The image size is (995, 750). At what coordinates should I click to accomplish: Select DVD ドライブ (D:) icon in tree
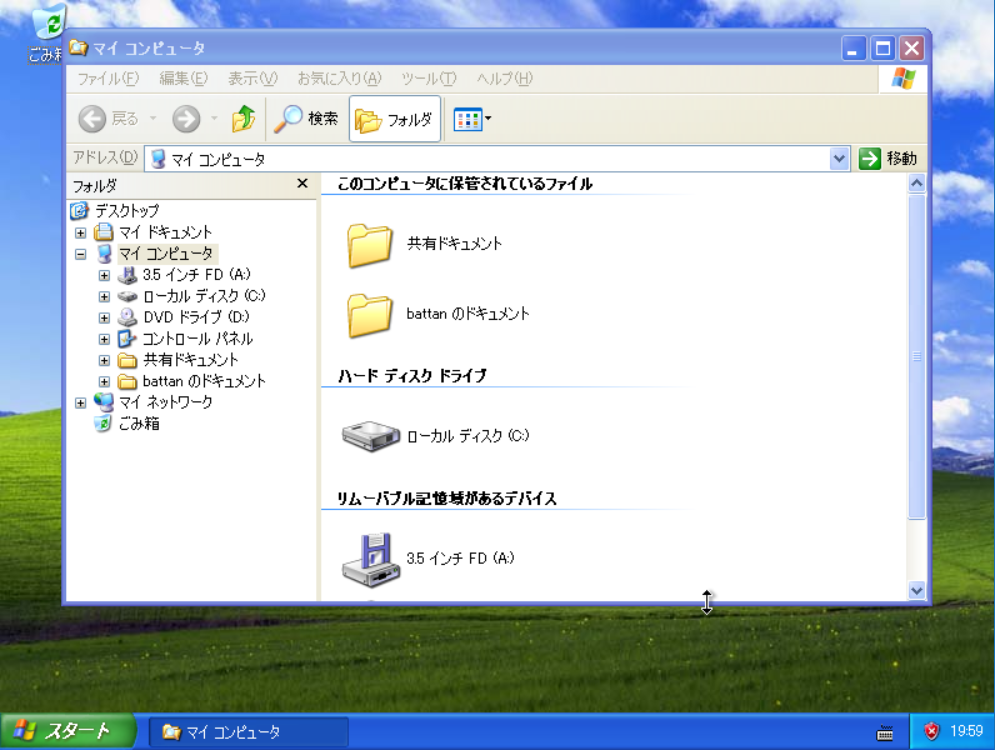coord(128,317)
